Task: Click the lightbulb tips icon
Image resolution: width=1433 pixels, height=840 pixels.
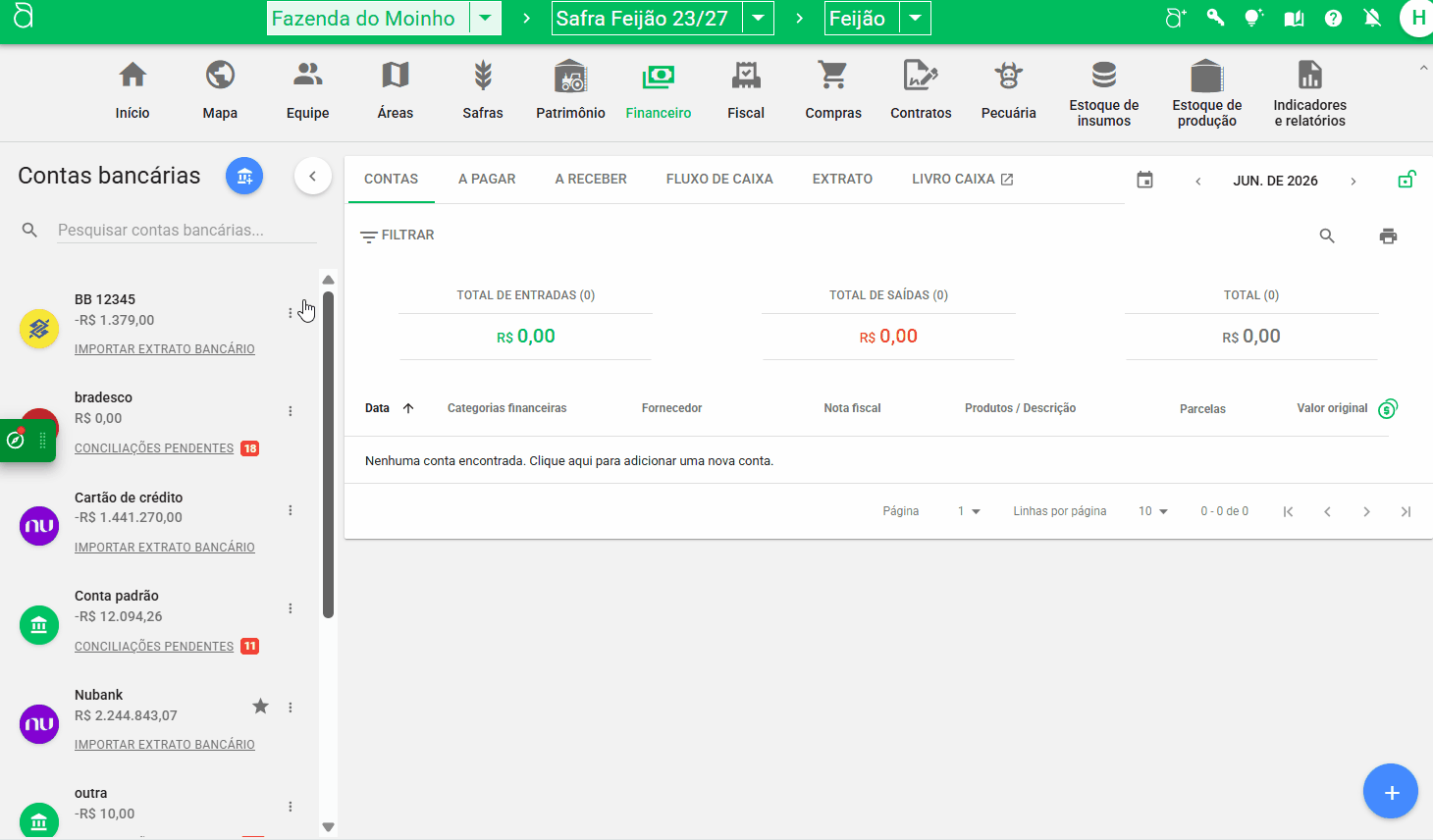Action: coord(1254,18)
